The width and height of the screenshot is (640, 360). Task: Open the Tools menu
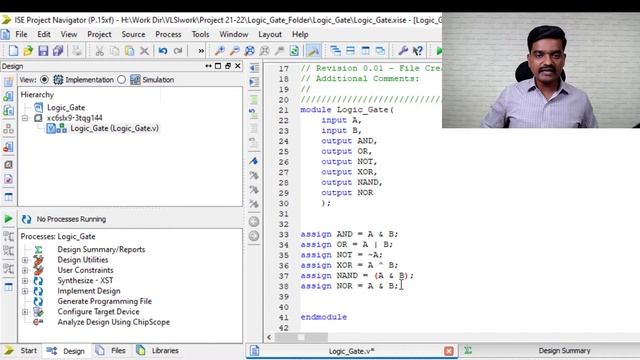(x=200, y=34)
